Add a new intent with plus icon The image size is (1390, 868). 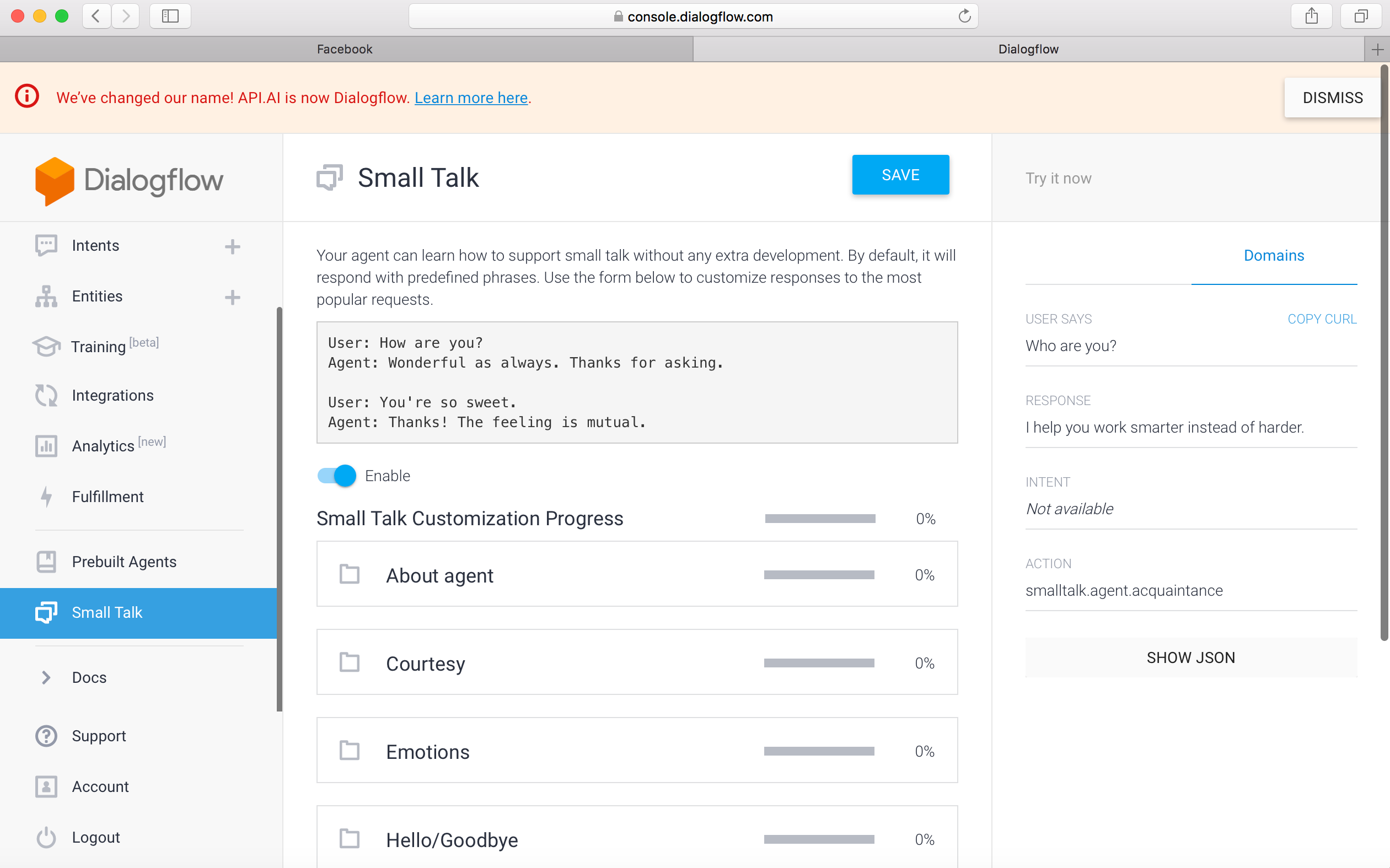[x=232, y=246]
